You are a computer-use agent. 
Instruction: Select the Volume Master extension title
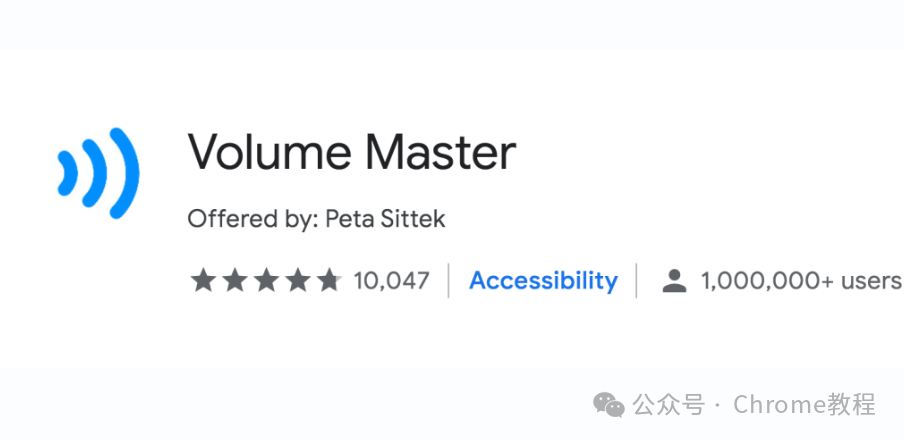[x=352, y=152]
